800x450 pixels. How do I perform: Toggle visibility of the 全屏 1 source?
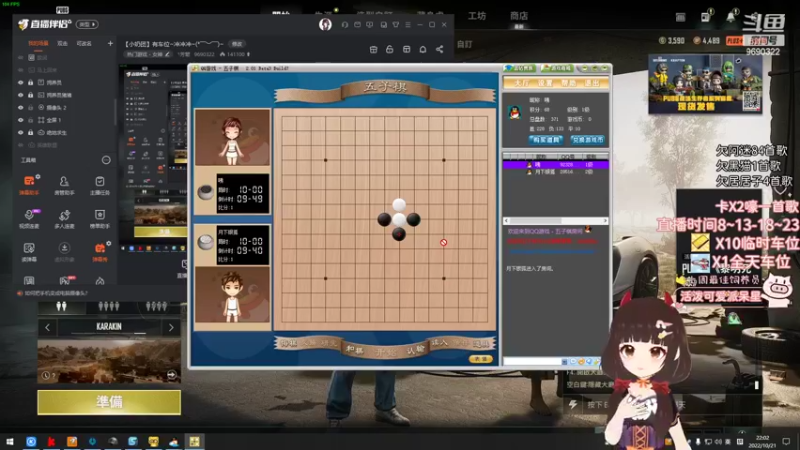[x=21, y=120]
